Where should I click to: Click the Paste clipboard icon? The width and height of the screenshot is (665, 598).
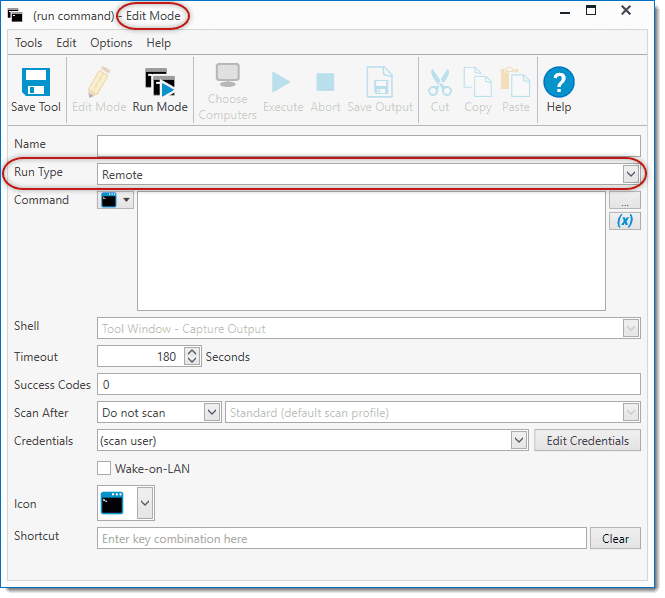[x=515, y=81]
